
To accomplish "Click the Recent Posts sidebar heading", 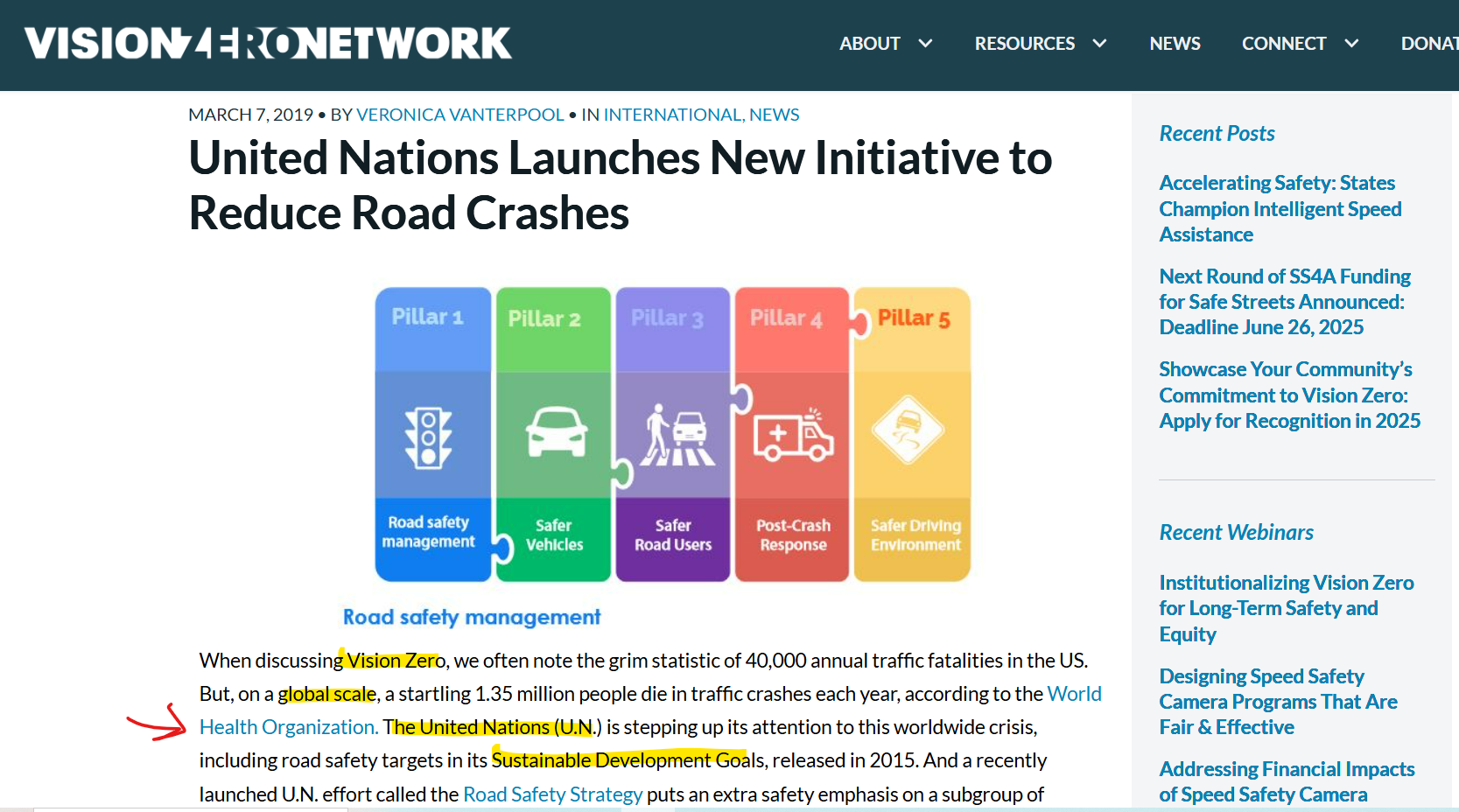I will click(x=1217, y=133).
